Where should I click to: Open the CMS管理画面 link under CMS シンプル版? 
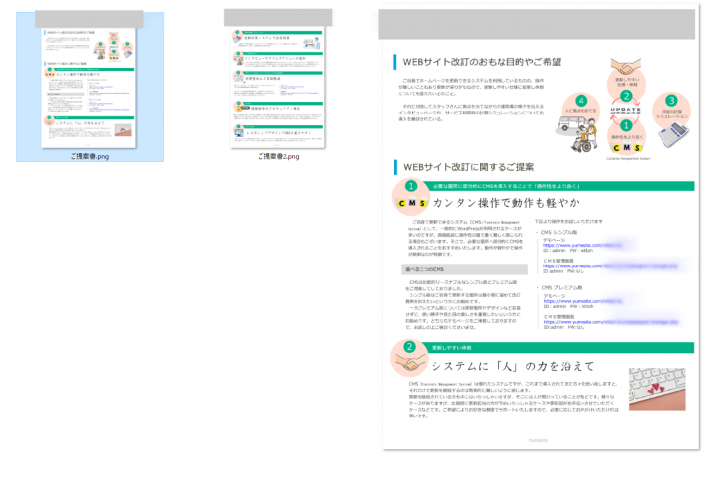point(610,266)
